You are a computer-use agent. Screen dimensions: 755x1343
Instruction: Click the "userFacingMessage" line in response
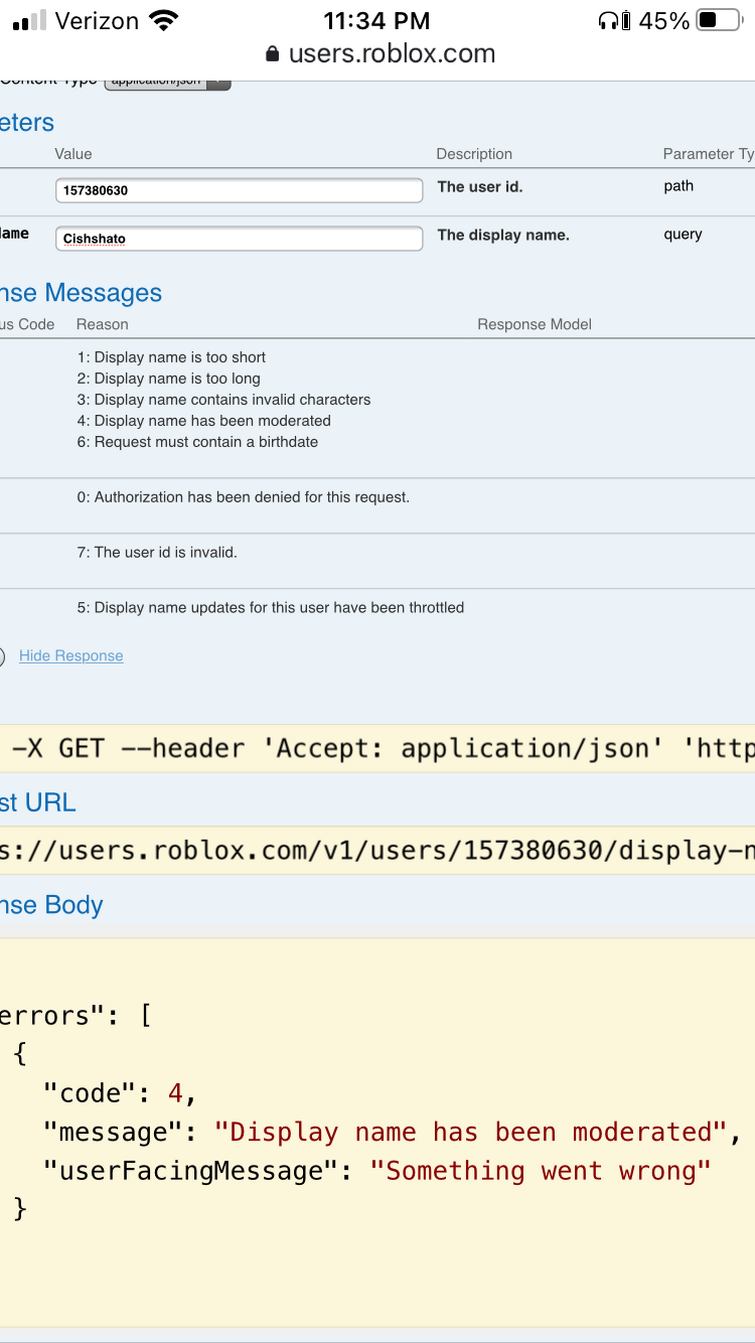(377, 1171)
